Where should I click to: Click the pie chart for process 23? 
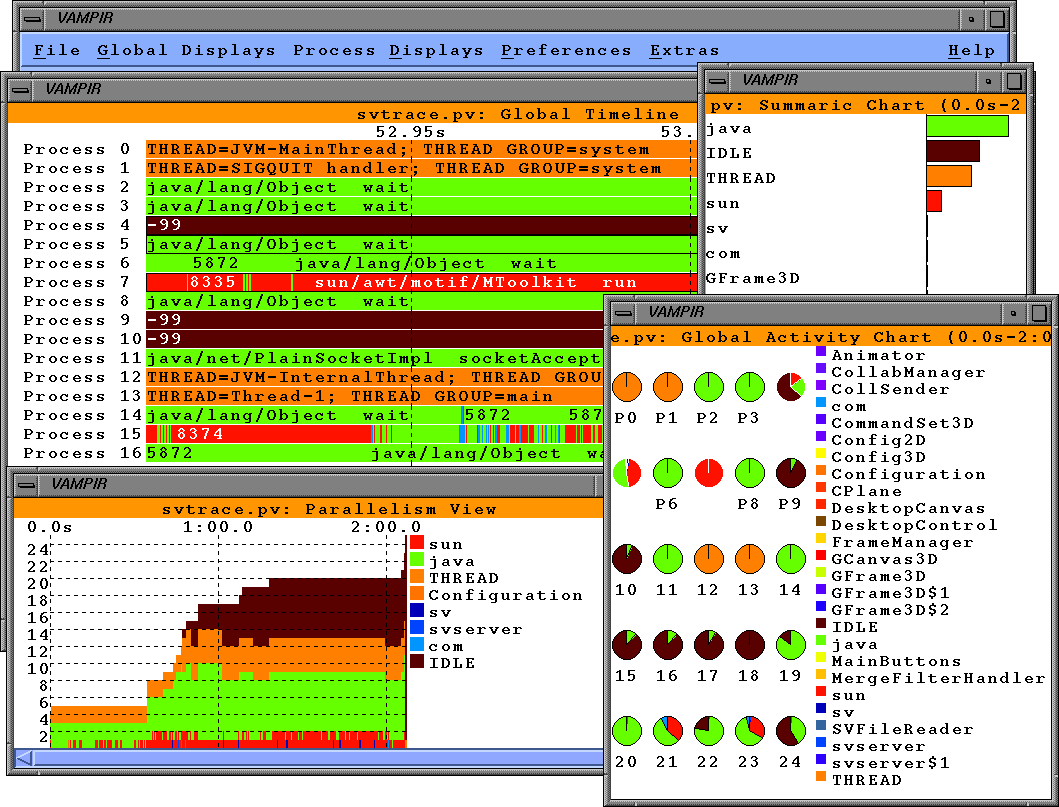(750, 731)
